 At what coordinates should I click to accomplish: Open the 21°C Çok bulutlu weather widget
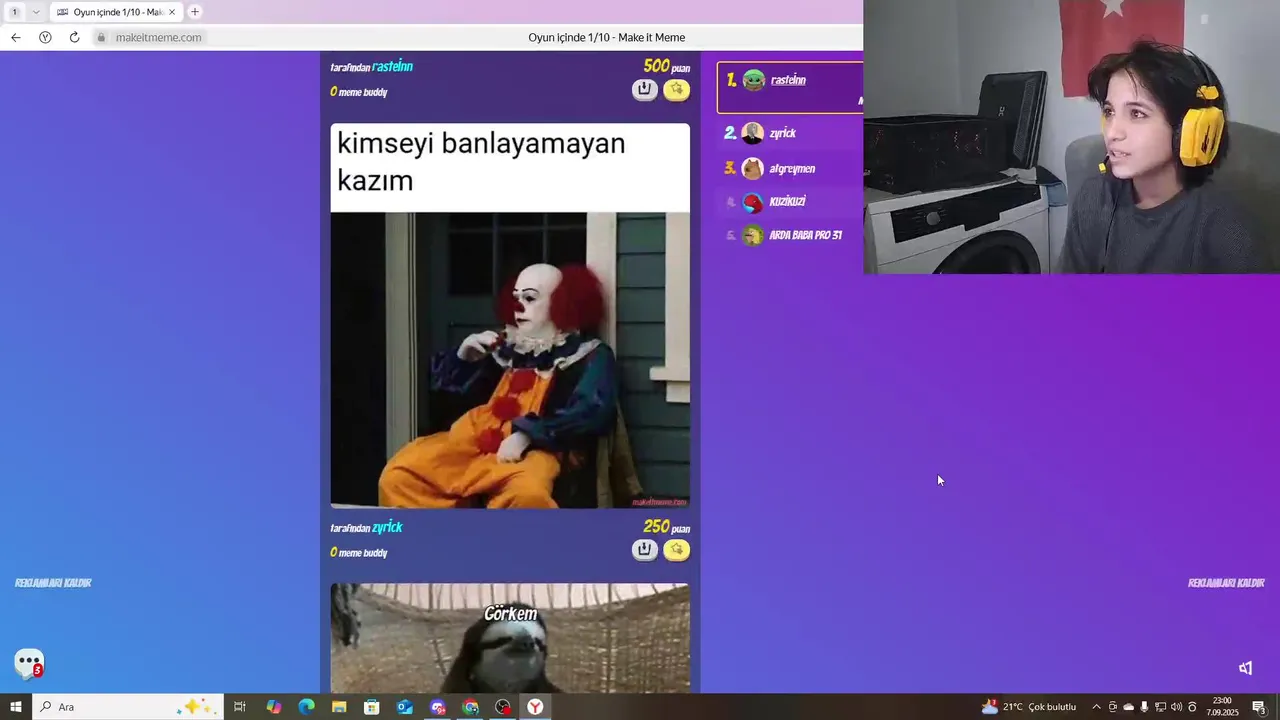click(1029, 707)
